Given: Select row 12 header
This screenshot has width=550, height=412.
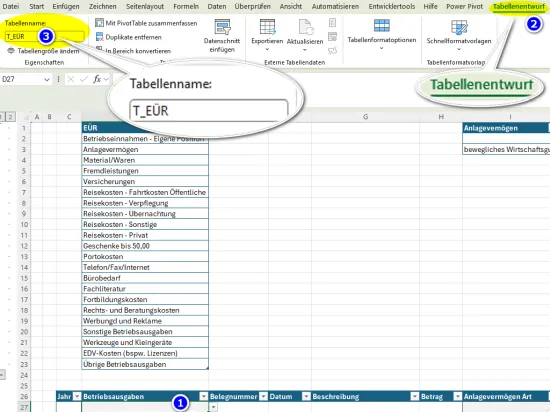Looking at the screenshot, I should (24, 246).
